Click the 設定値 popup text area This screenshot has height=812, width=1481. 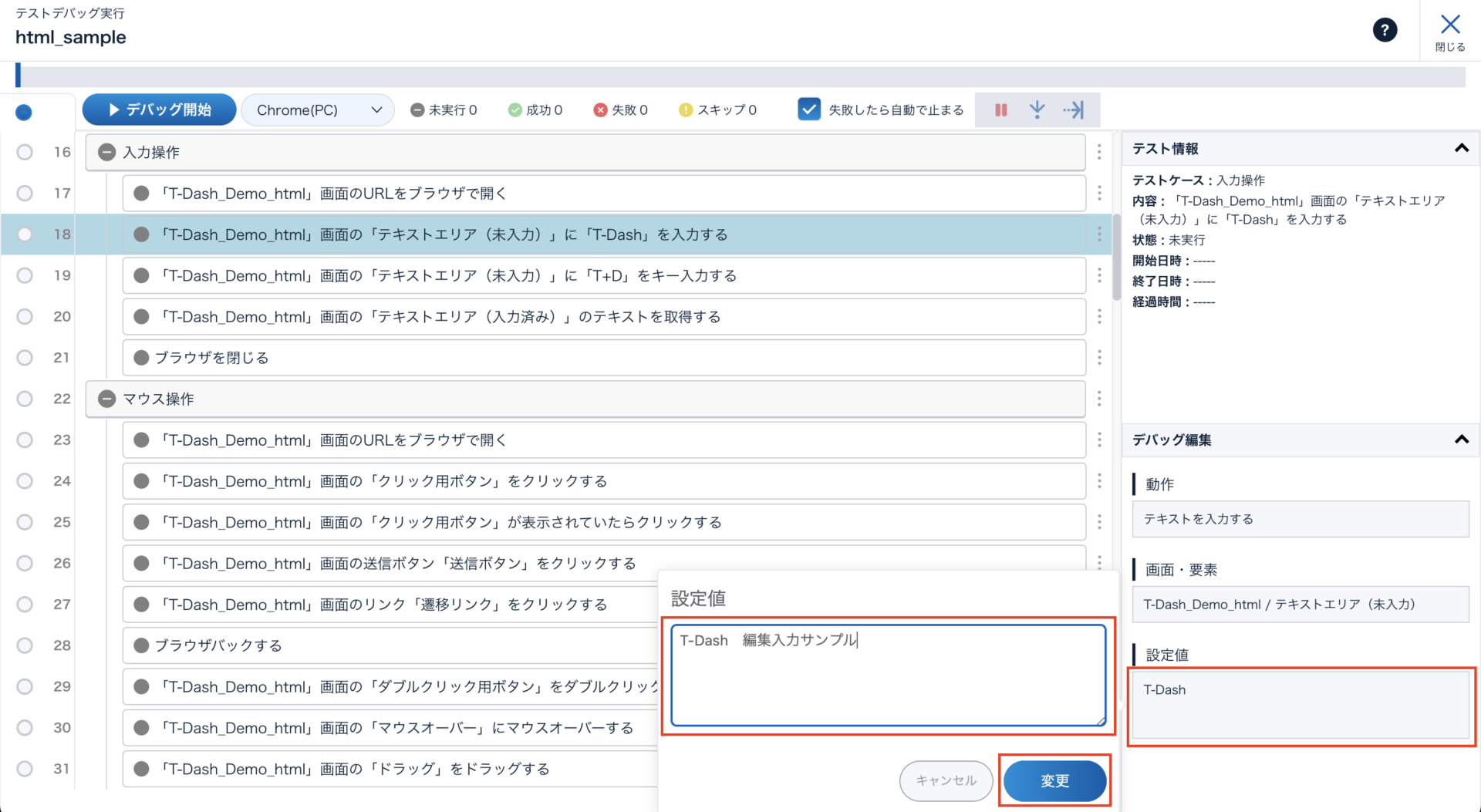coord(888,676)
